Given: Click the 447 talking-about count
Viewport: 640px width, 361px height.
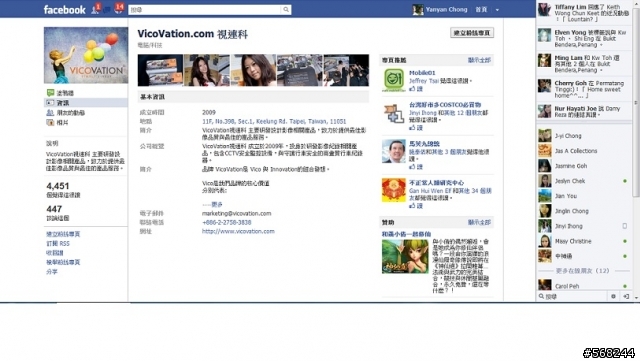Looking at the screenshot, I should click(x=54, y=209).
